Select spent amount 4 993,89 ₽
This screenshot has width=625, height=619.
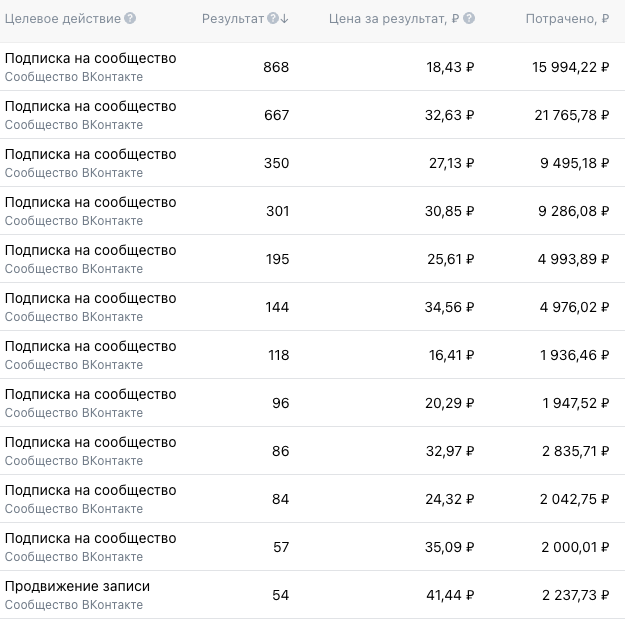573,259
